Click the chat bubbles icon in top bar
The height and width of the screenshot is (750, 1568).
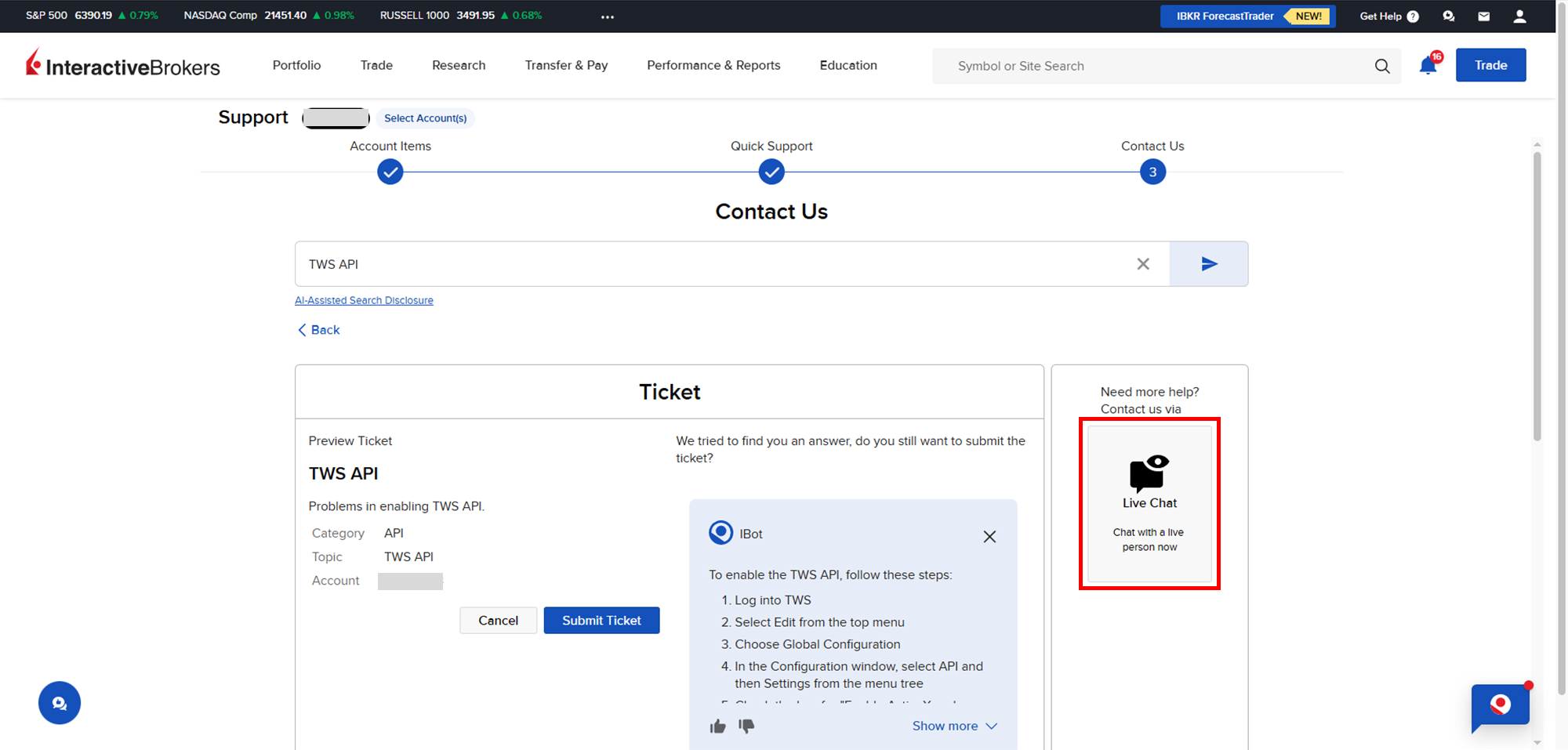pos(1448,16)
